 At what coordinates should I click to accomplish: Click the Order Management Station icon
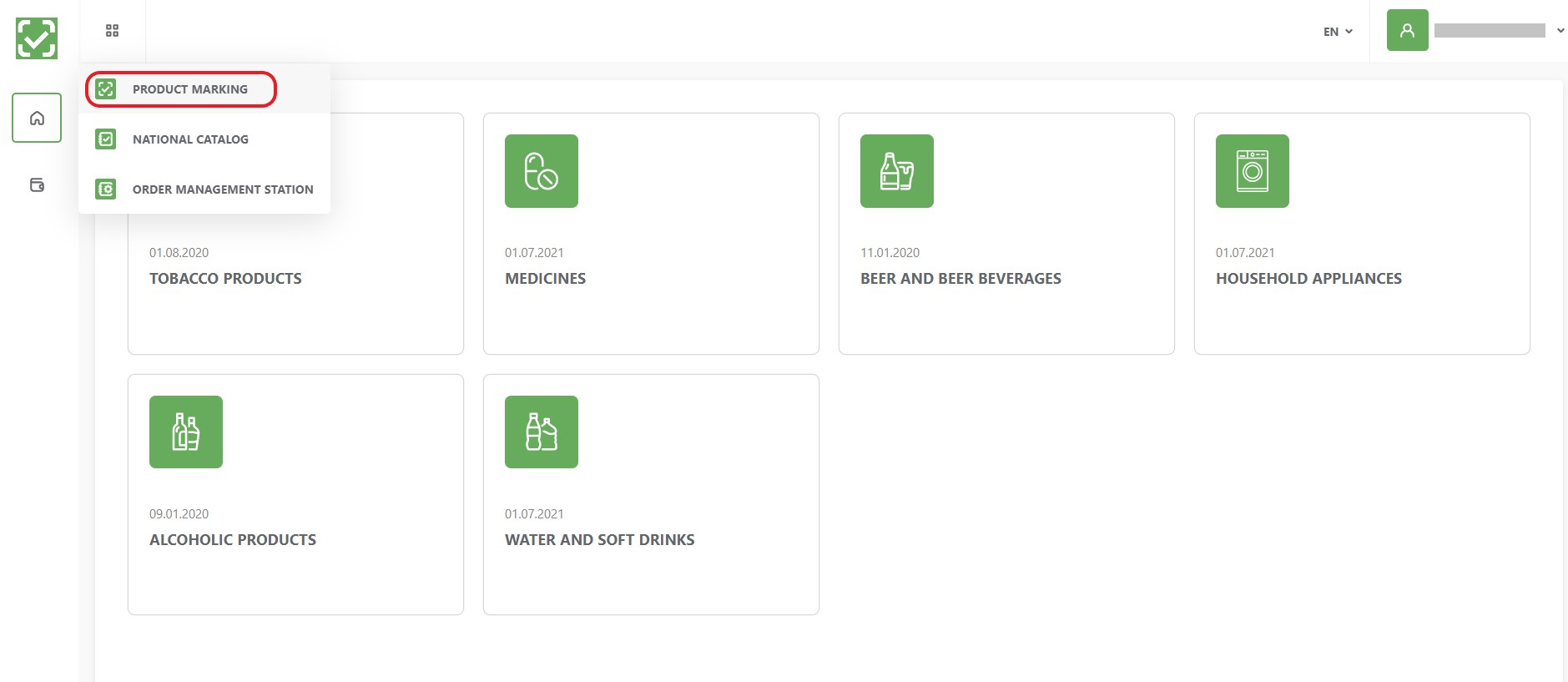click(106, 189)
